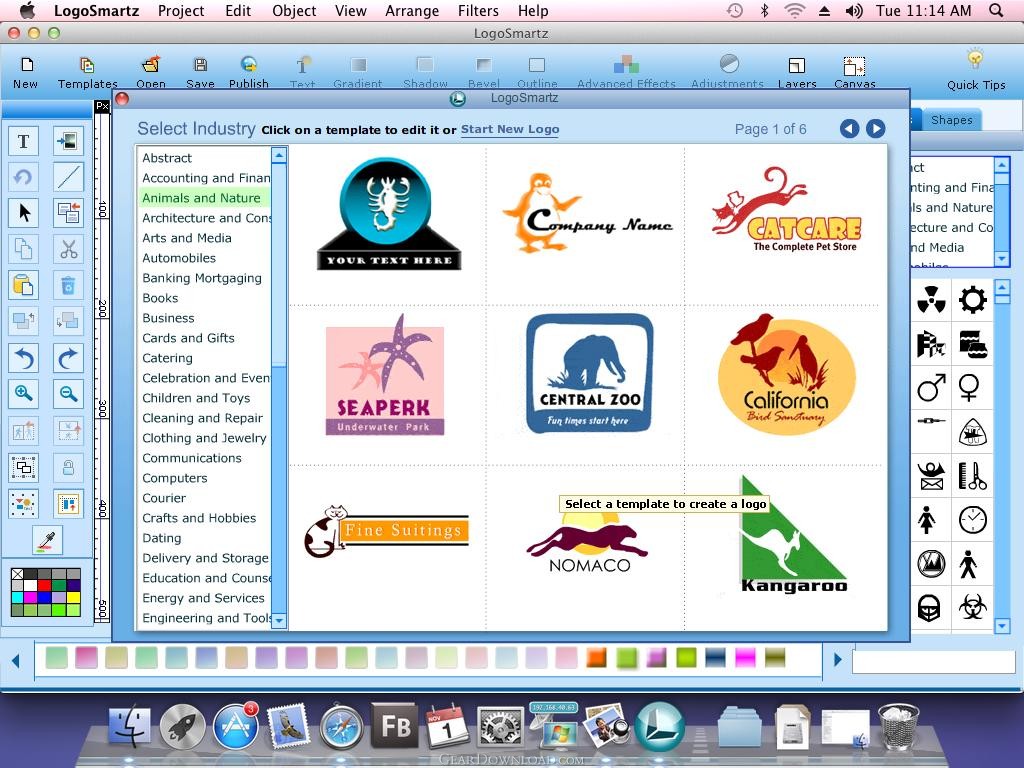Open Templates from the toolbar

(x=88, y=72)
